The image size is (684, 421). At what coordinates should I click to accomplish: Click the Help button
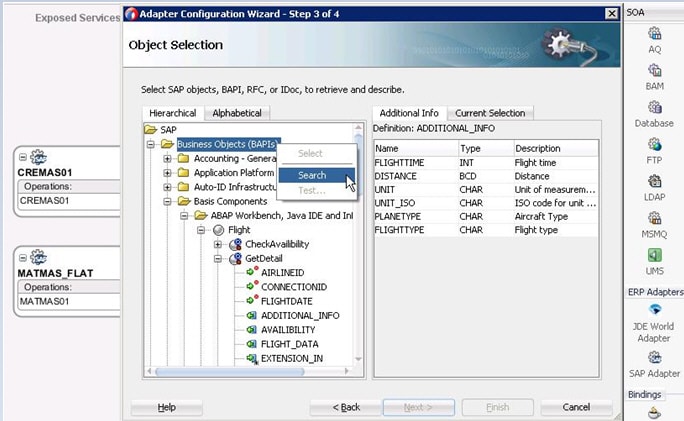[x=167, y=407]
